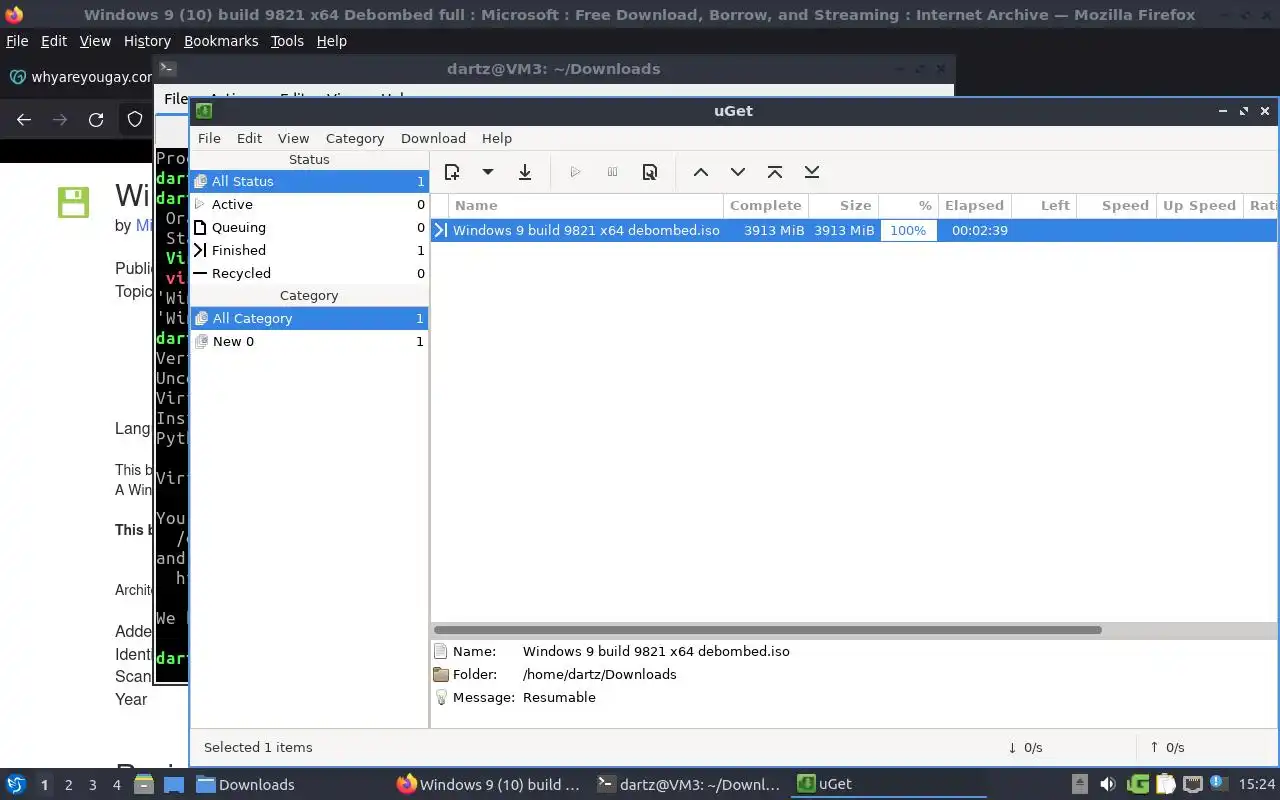The image size is (1280, 800).
Task: Click the green uGet tray icon
Action: point(1137,785)
